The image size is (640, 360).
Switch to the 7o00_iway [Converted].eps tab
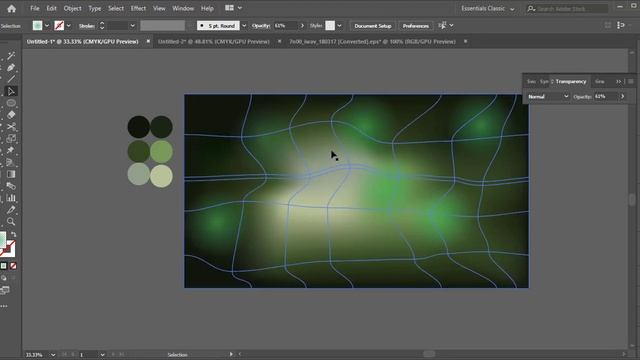[372, 42]
